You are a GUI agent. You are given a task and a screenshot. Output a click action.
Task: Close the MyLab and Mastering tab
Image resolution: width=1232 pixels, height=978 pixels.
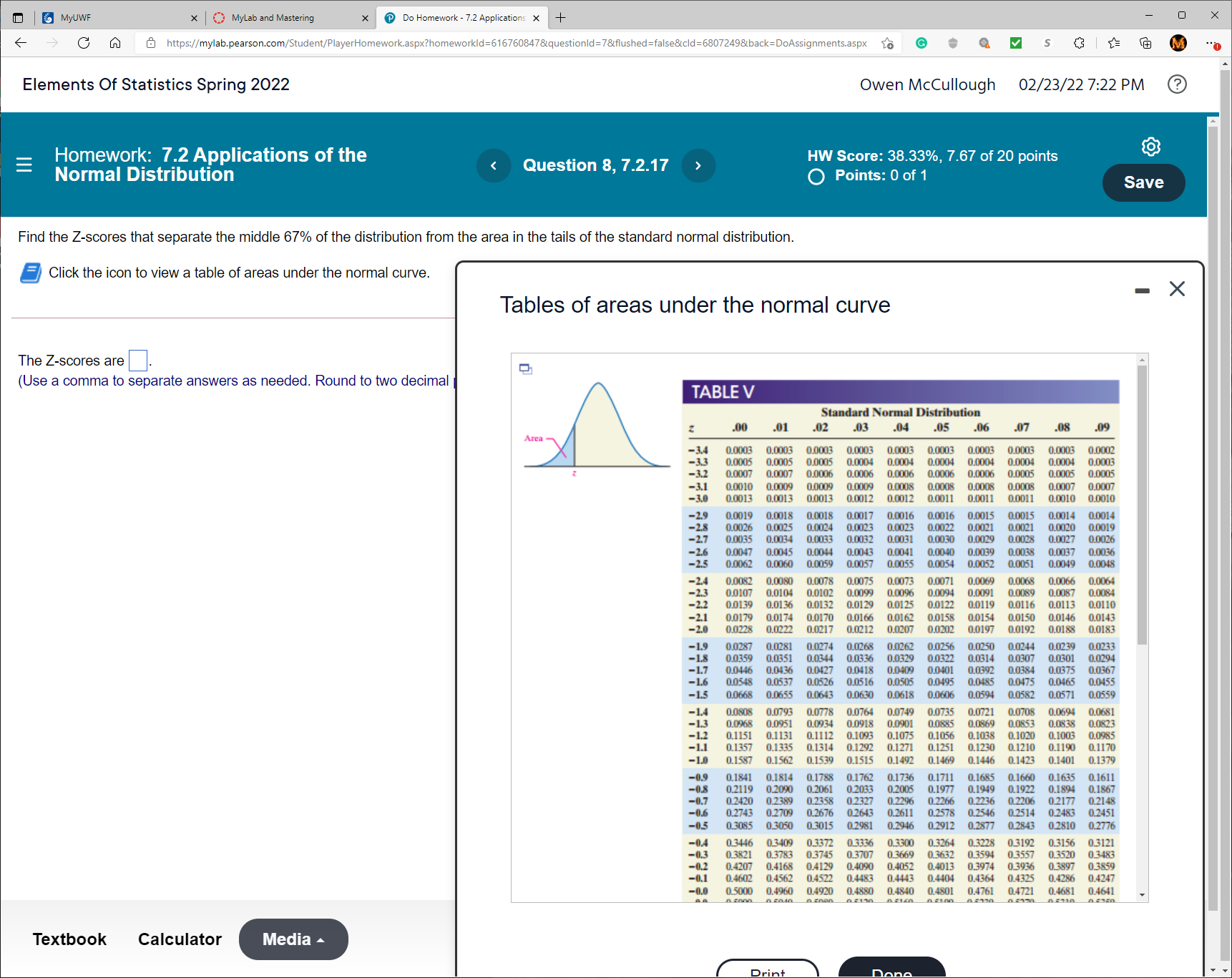(365, 18)
